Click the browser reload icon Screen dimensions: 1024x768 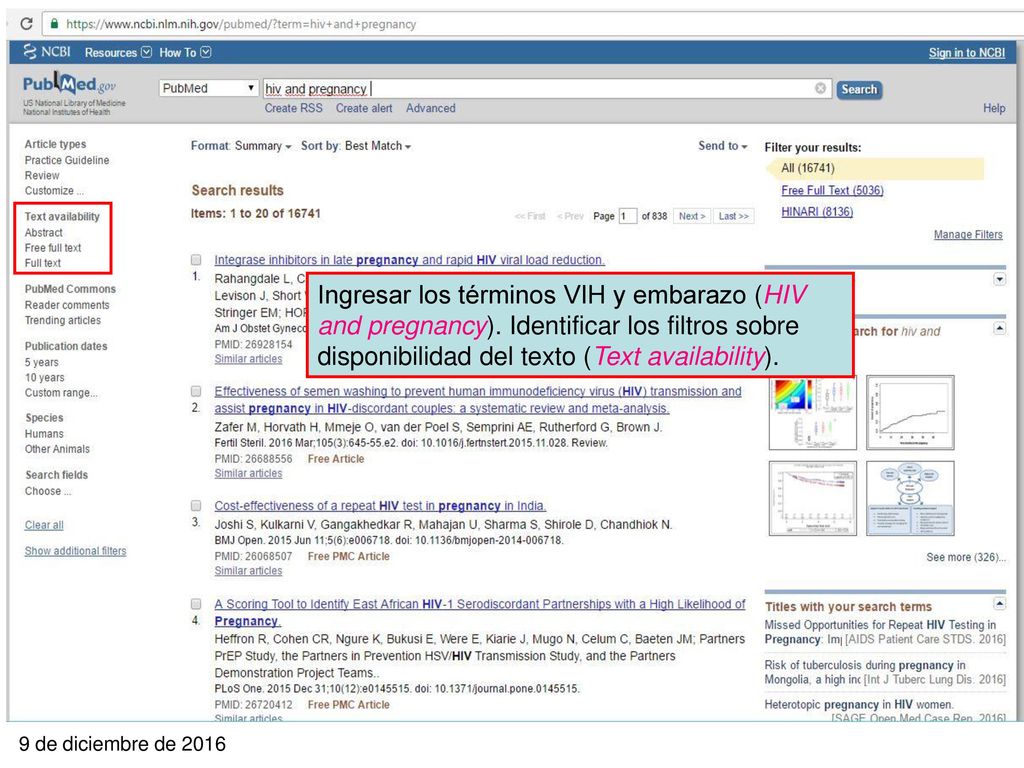pos(26,24)
